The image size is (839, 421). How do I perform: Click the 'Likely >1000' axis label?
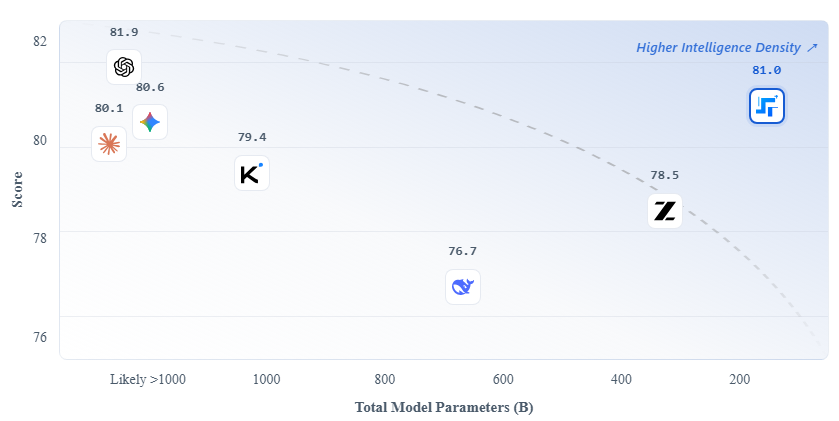(x=148, y=380)
